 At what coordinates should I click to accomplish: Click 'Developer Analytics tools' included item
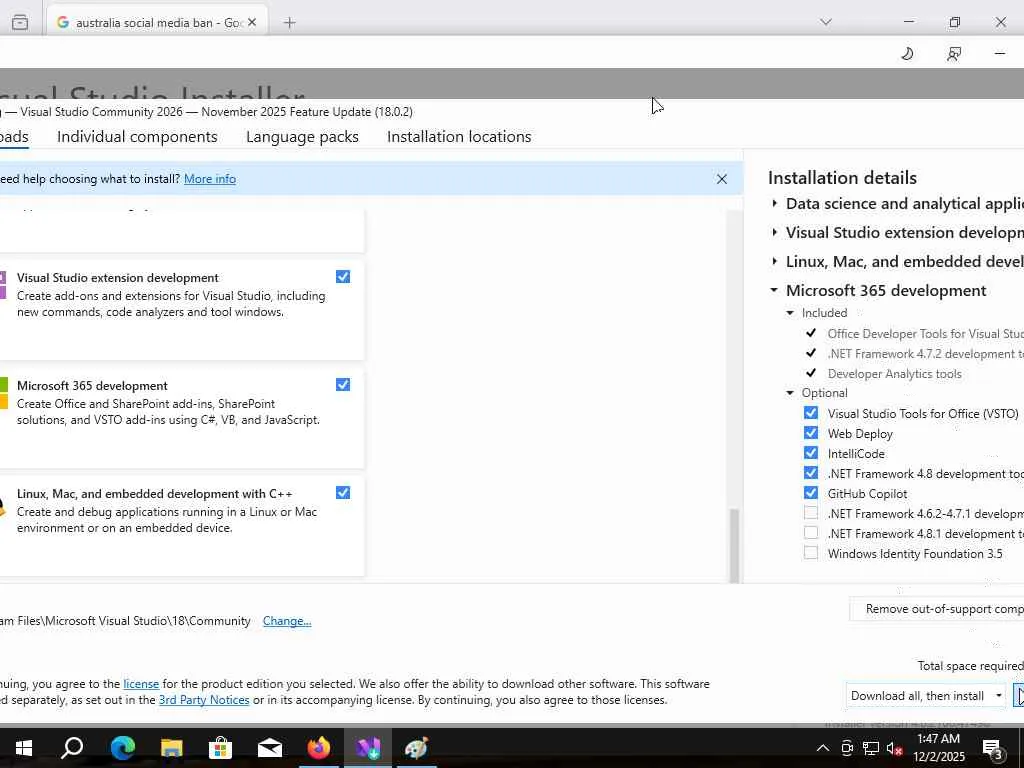(x=894, y=374)
